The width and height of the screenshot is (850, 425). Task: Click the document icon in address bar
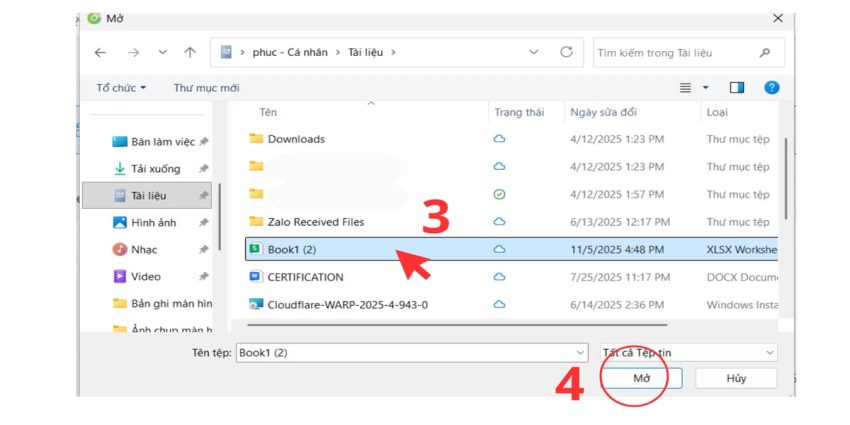(x=226, y=52)
